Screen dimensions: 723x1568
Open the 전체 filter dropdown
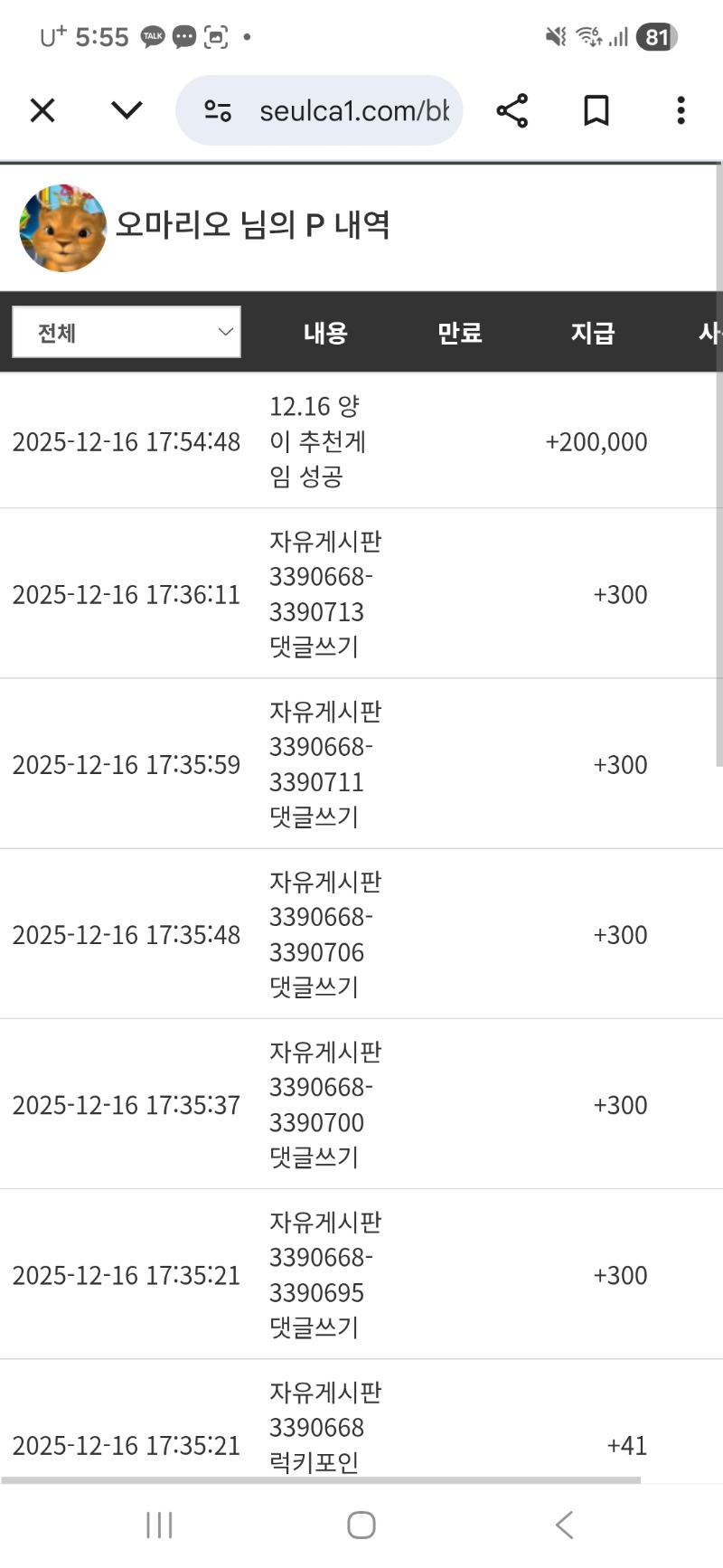(127, 332)
